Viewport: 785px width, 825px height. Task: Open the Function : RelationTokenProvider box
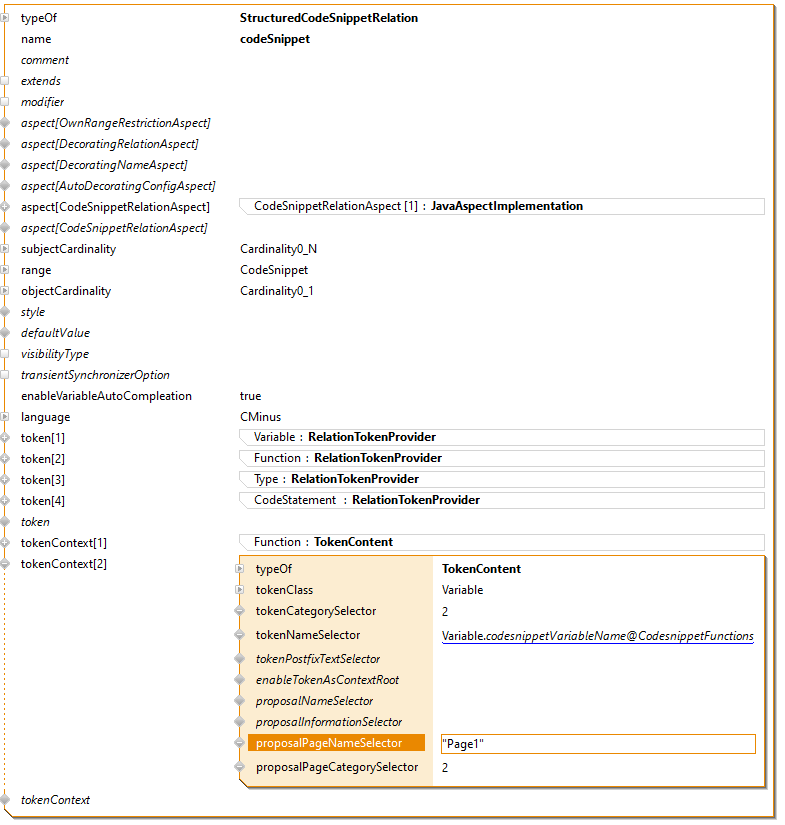point(502,458)
